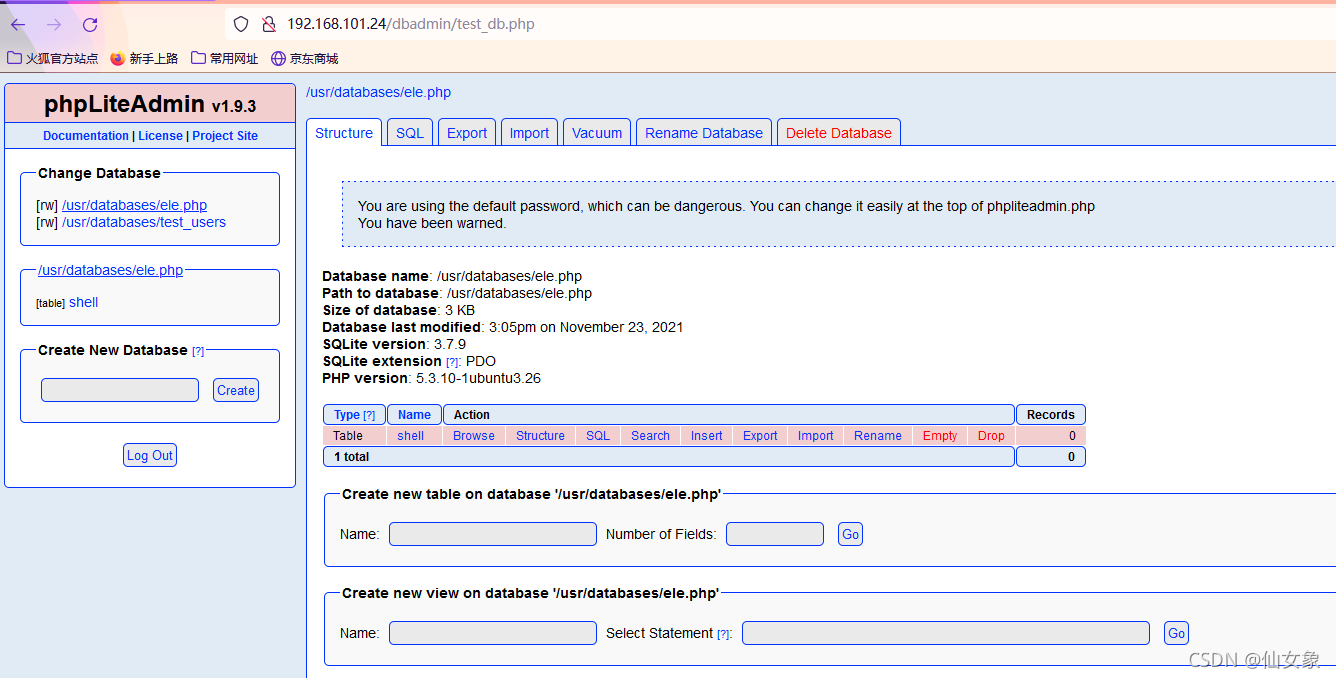The image size is (1336, 678).
Task: Sort by the Name column header
Action: (x=414, y=415)
